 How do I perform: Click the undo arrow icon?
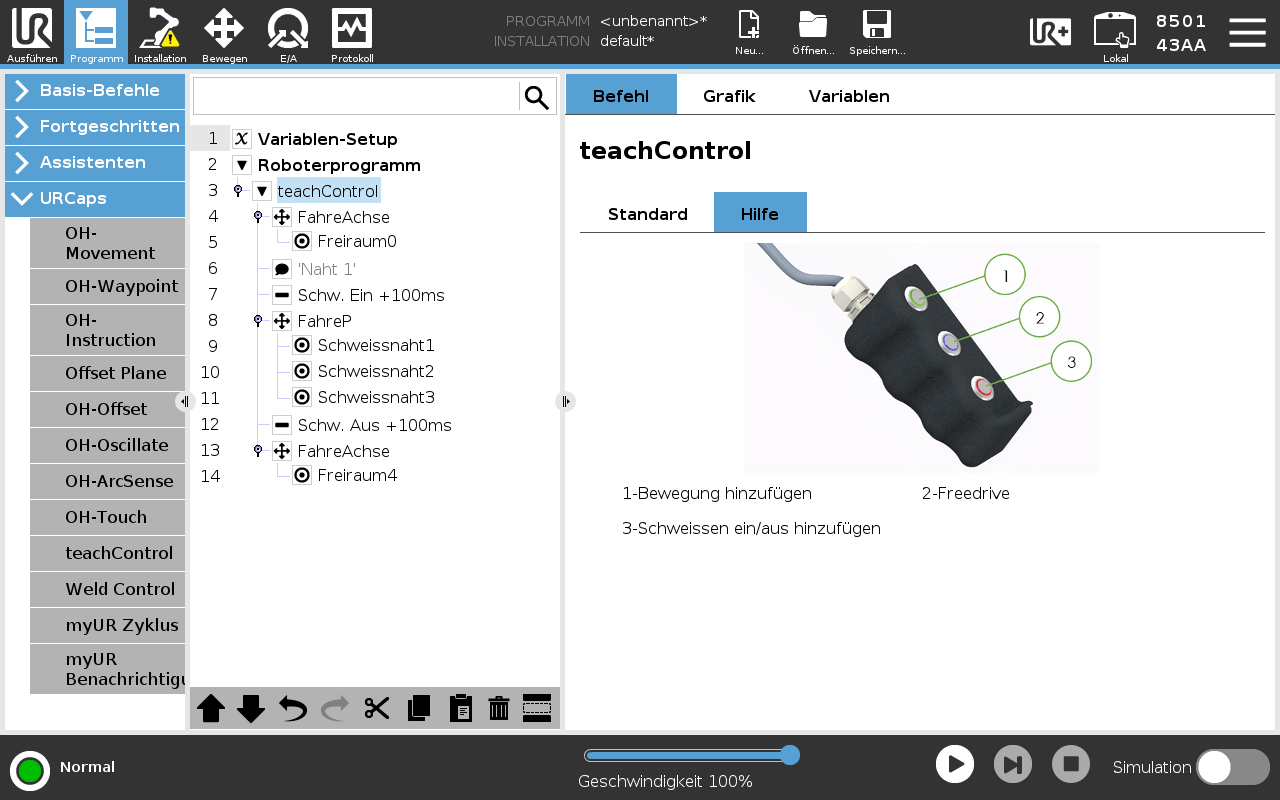pyautogui.click(x=293, y=708)
